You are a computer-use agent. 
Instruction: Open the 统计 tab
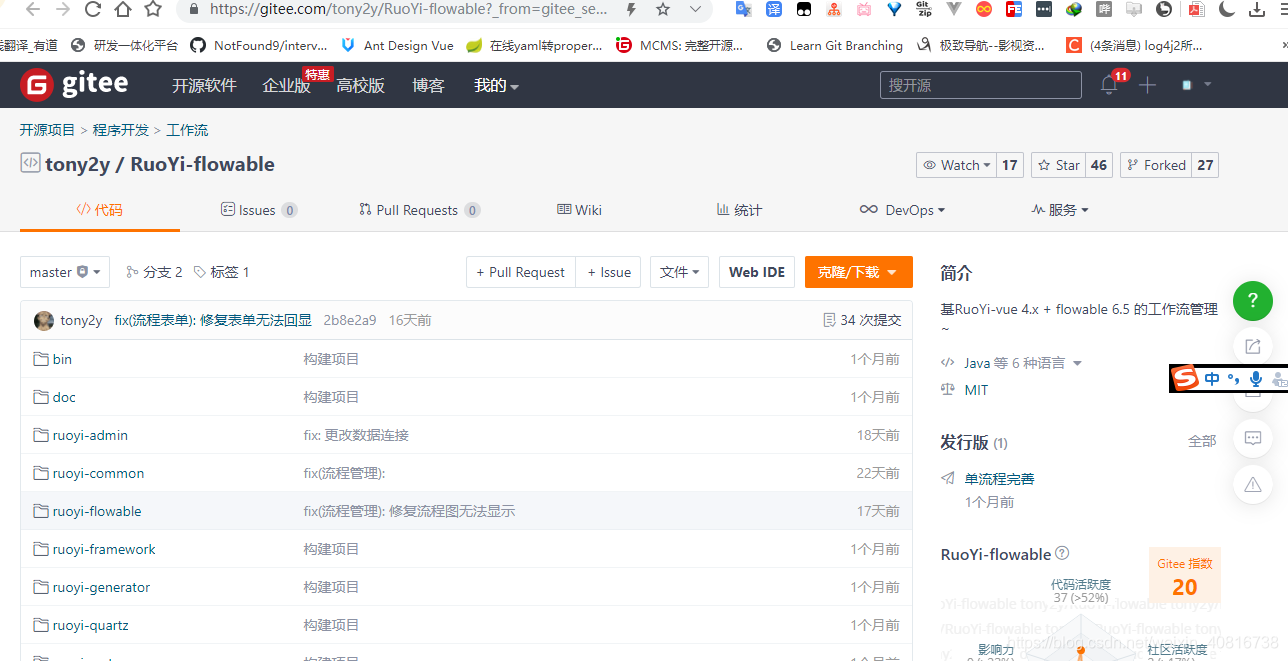(x=739, y=210)
